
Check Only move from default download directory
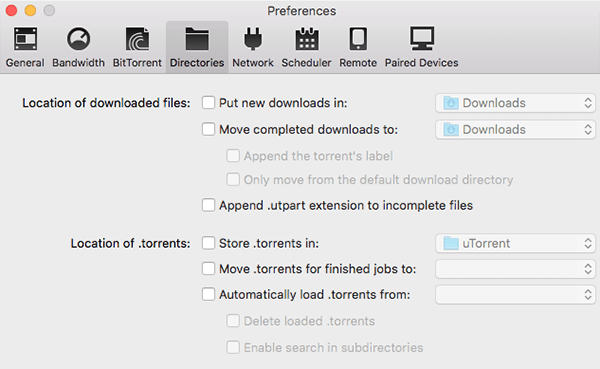[233, 180]
